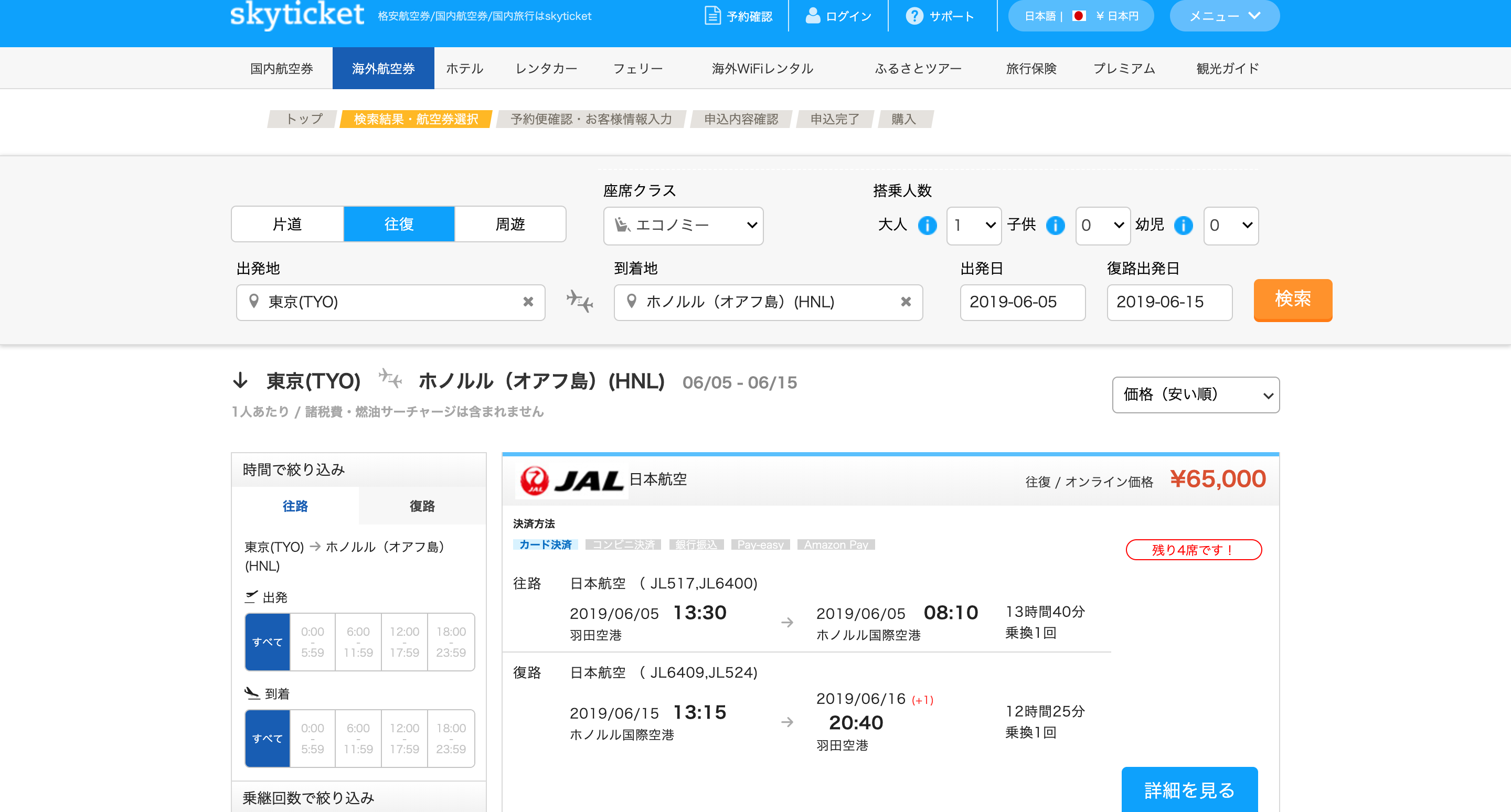Click the orange 検索 button
Image resolution: width=1511 pixels, height=812 pixels.
pos(1293,300)
